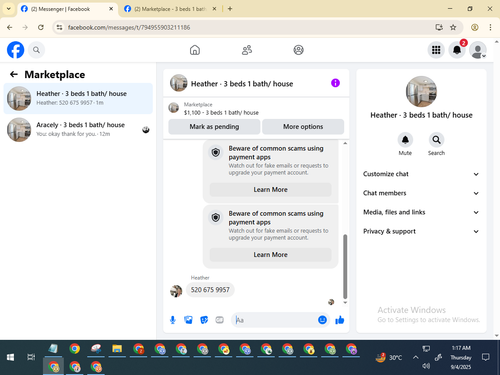Open the Friends icon in top navigation
This screenshot has height=375, width=500.
coord(247,50)
